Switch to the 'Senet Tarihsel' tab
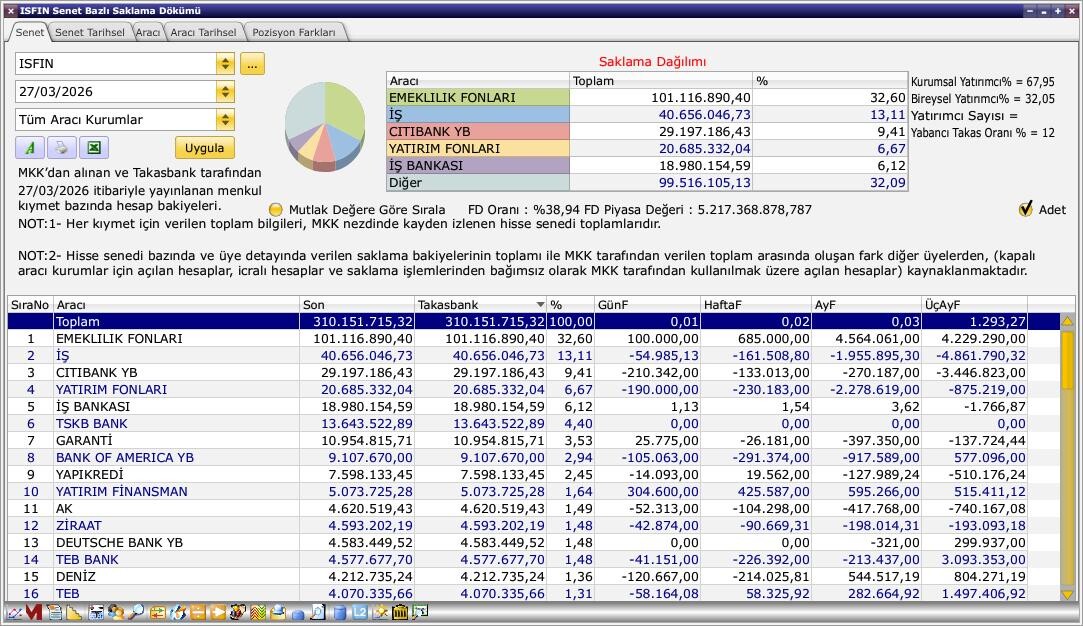1083x626 pixels. click(89, 32)
